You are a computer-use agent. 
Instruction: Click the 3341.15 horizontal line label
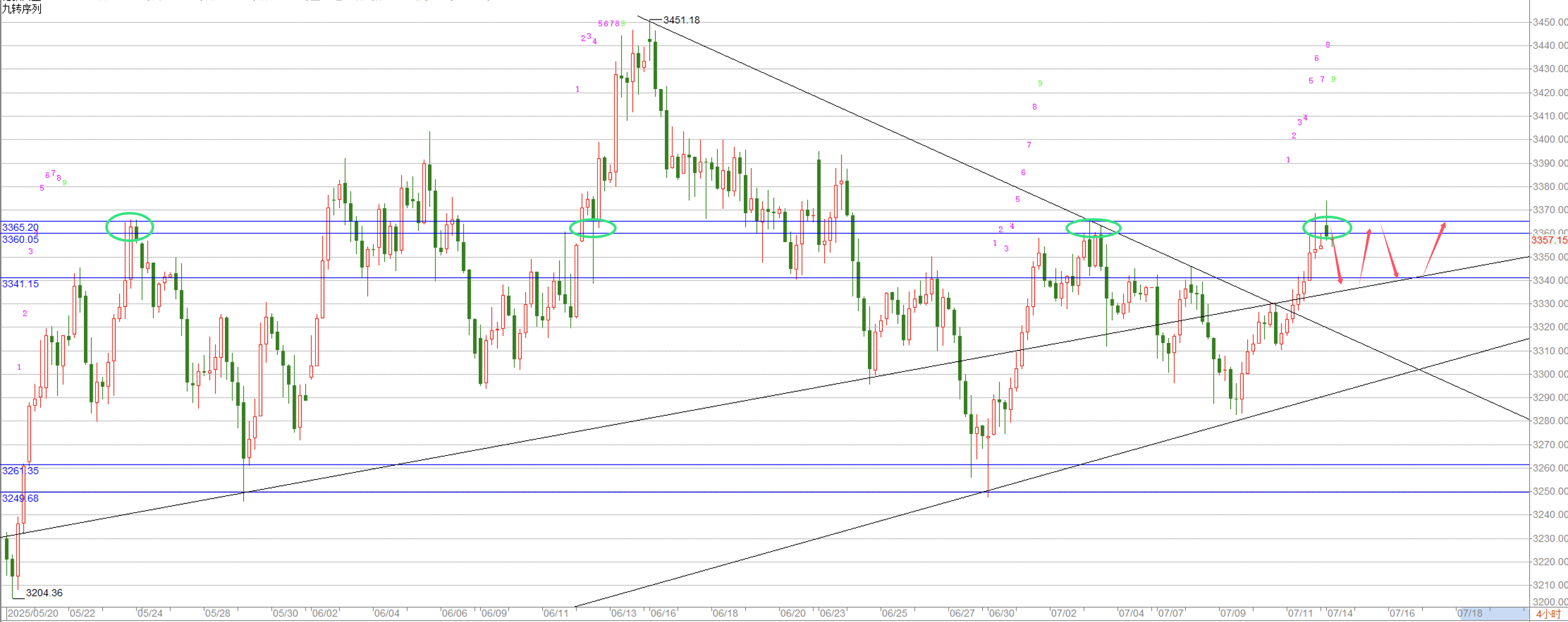pyautogui.click(x=21, y=284)
